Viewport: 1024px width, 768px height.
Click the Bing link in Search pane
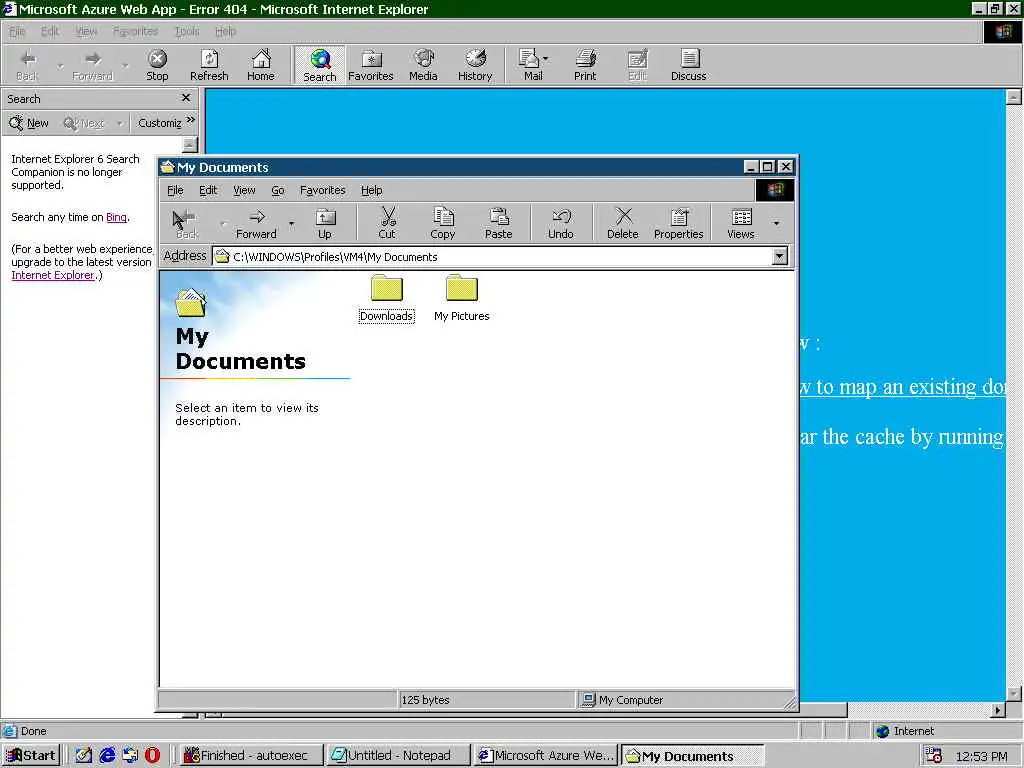pos(116,217)
